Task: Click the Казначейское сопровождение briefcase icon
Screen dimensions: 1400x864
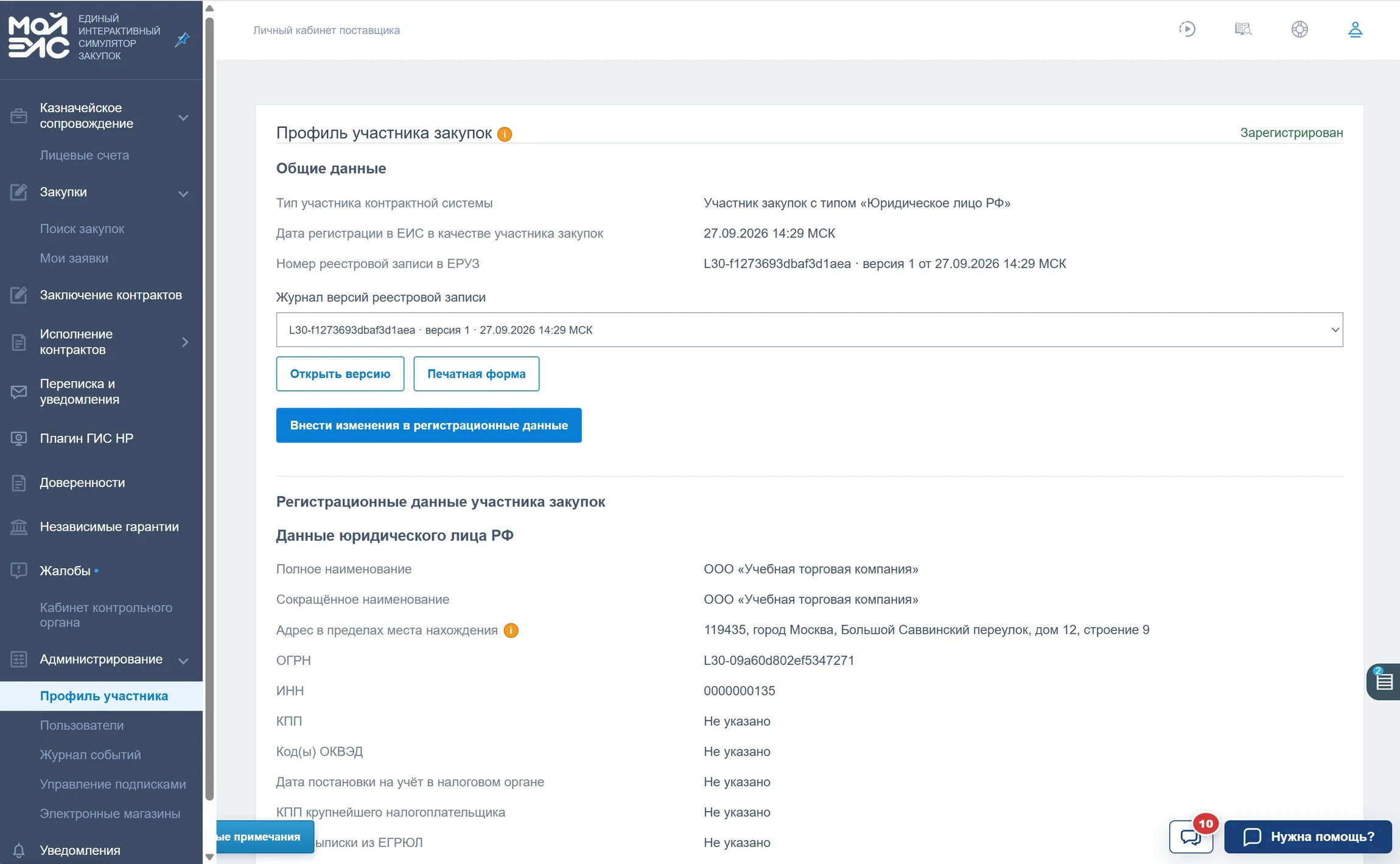Action: (19, 116)
